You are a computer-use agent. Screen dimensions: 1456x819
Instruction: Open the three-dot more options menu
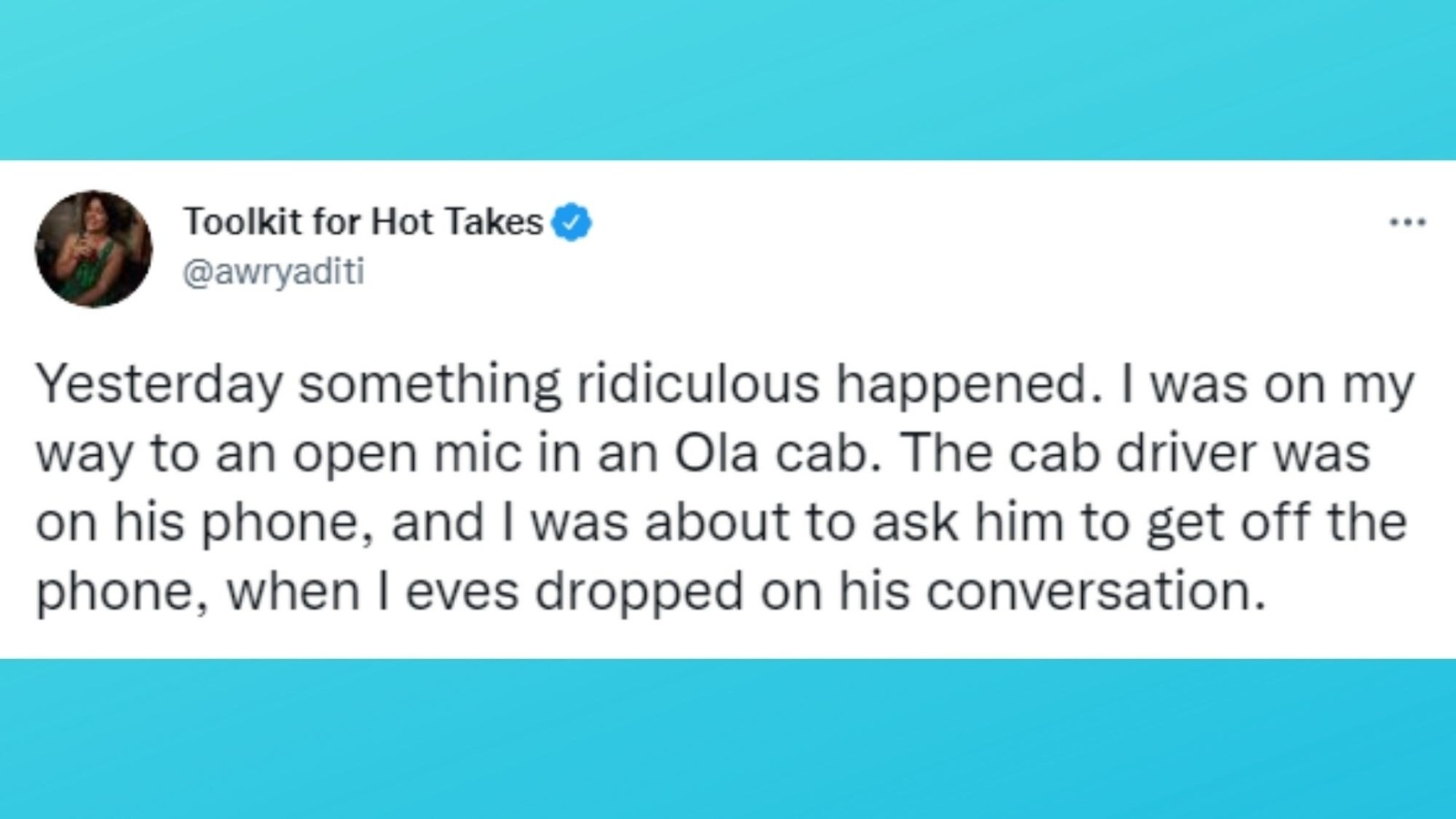(1407, 222)
